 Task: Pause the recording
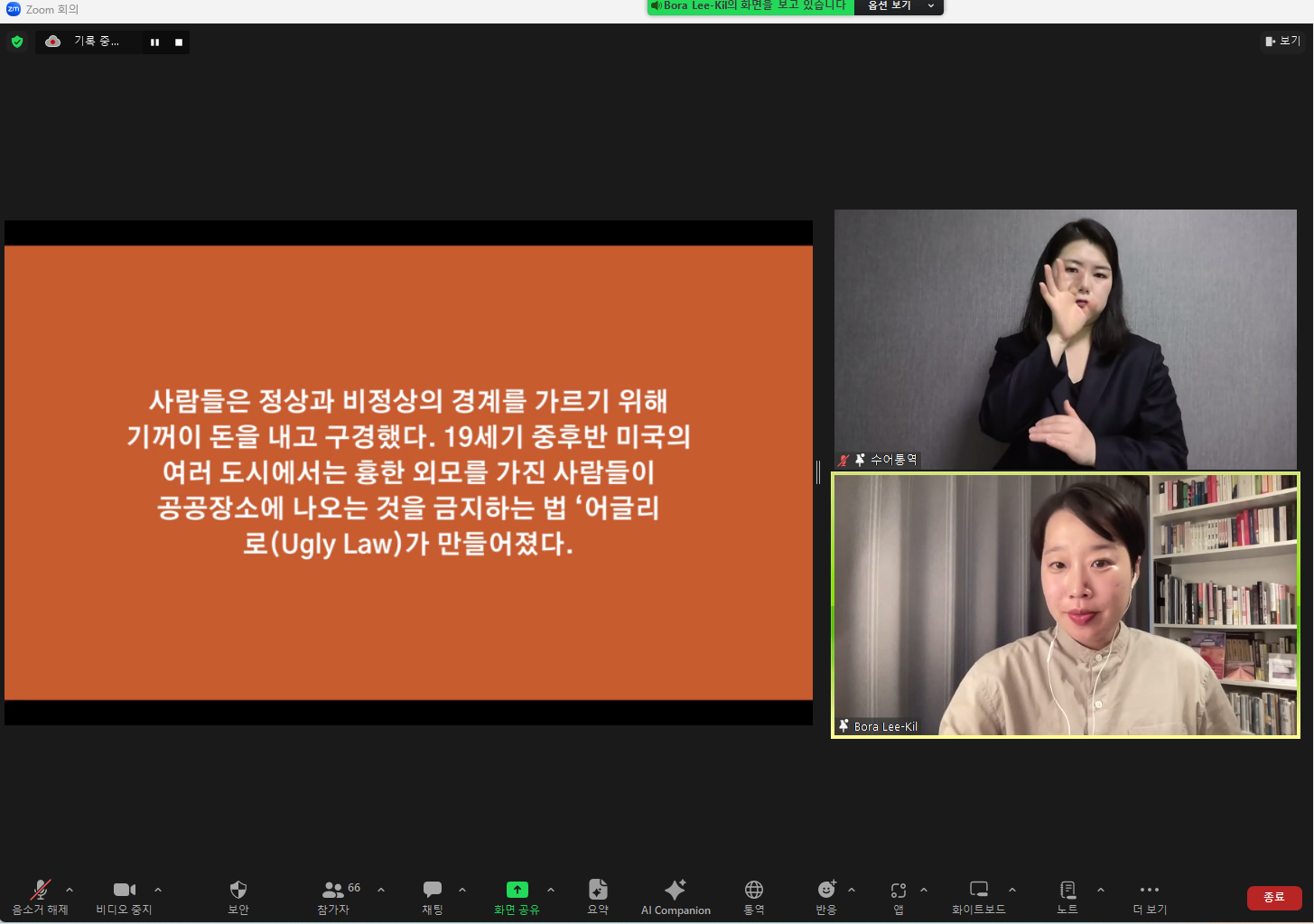155,42
